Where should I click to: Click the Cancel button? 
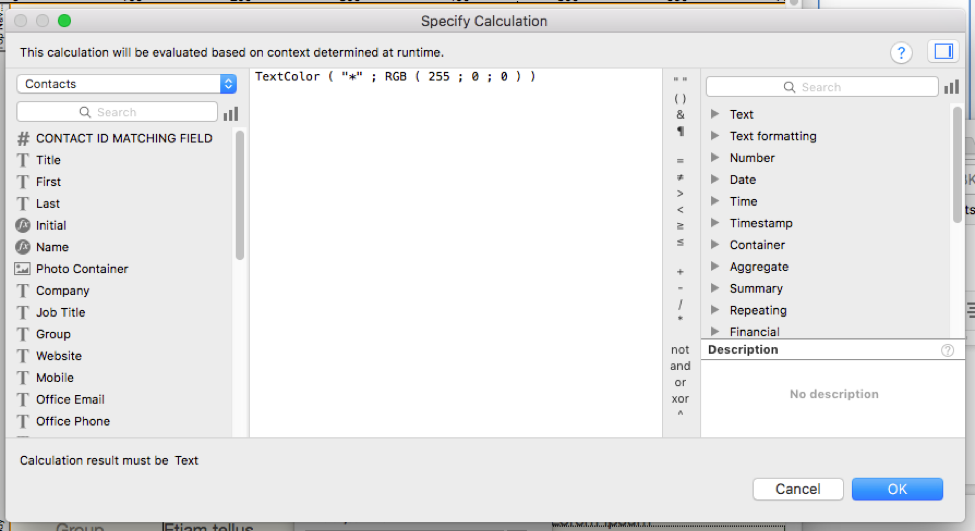click(x=798, y=489)
